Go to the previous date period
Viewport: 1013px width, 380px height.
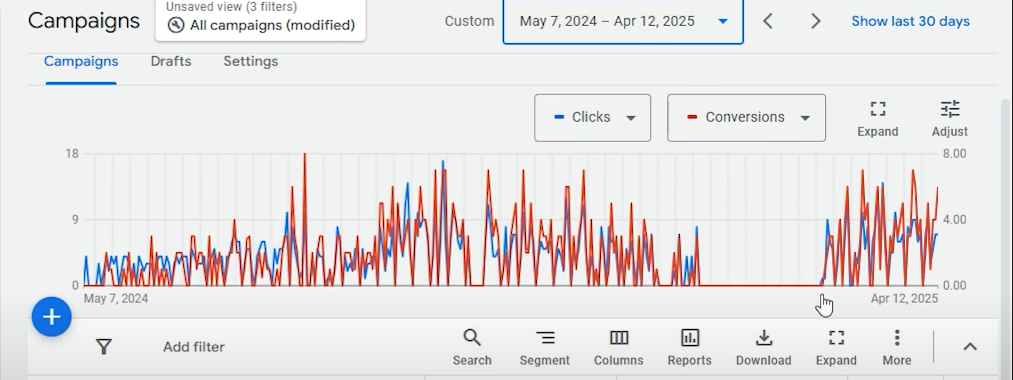pyautogui.click(x=768, y=21)
